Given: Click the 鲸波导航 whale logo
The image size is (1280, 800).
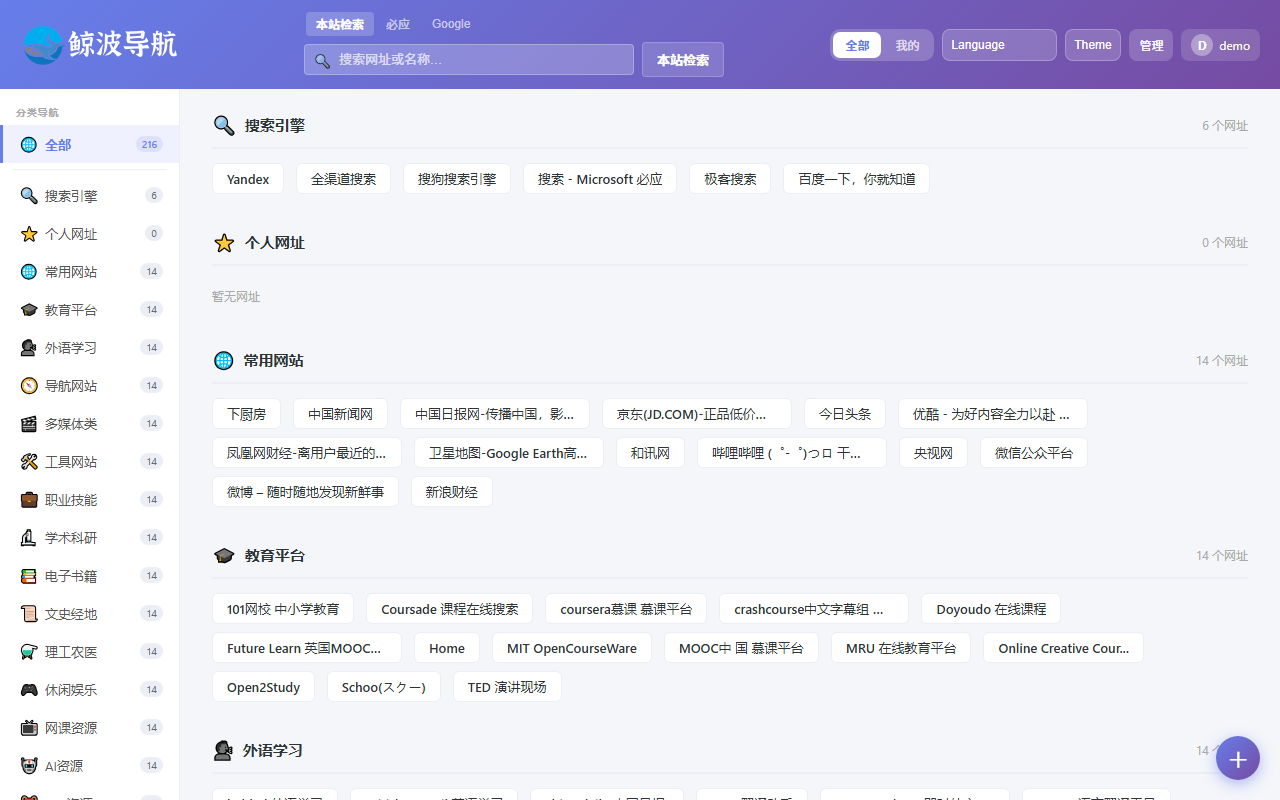Looking at the screenshot, I should point(43,45).
